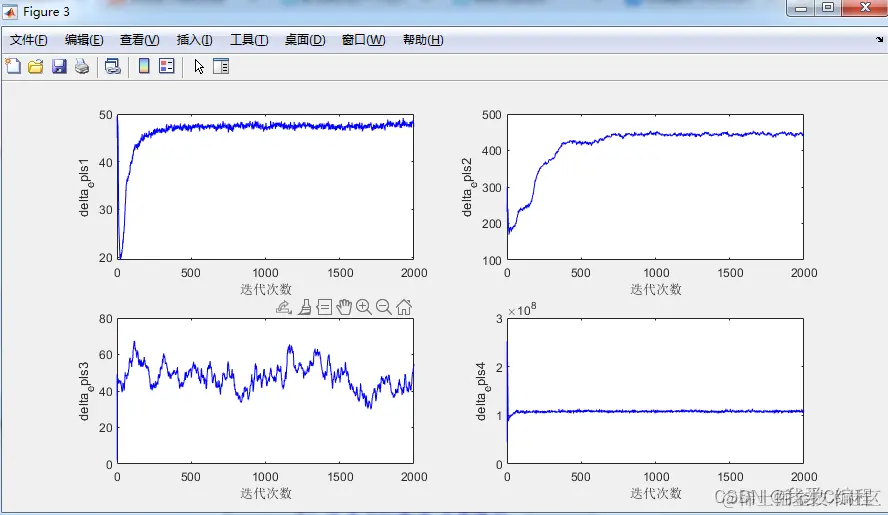
Task: Open the 文件(F) menu
Action: pos(28,40)
